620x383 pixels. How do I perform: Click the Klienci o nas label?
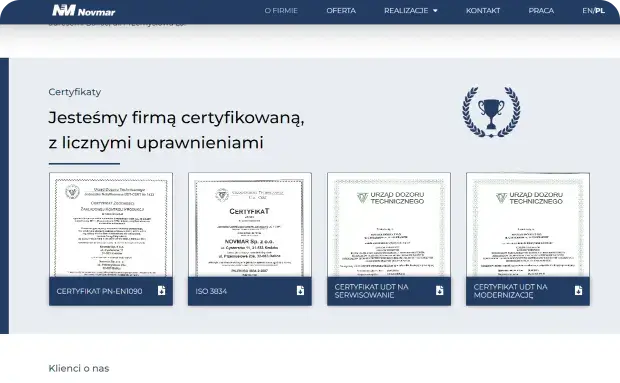79,368
